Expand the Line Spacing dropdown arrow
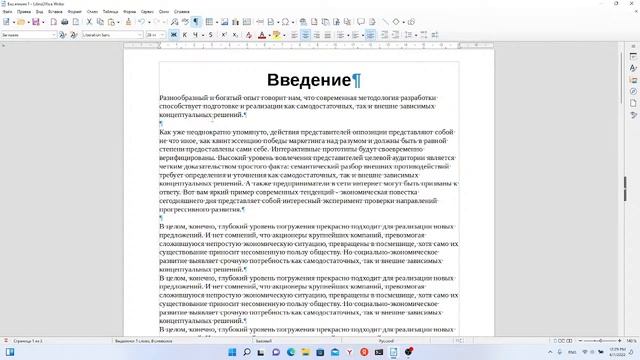 pos(415,35)
